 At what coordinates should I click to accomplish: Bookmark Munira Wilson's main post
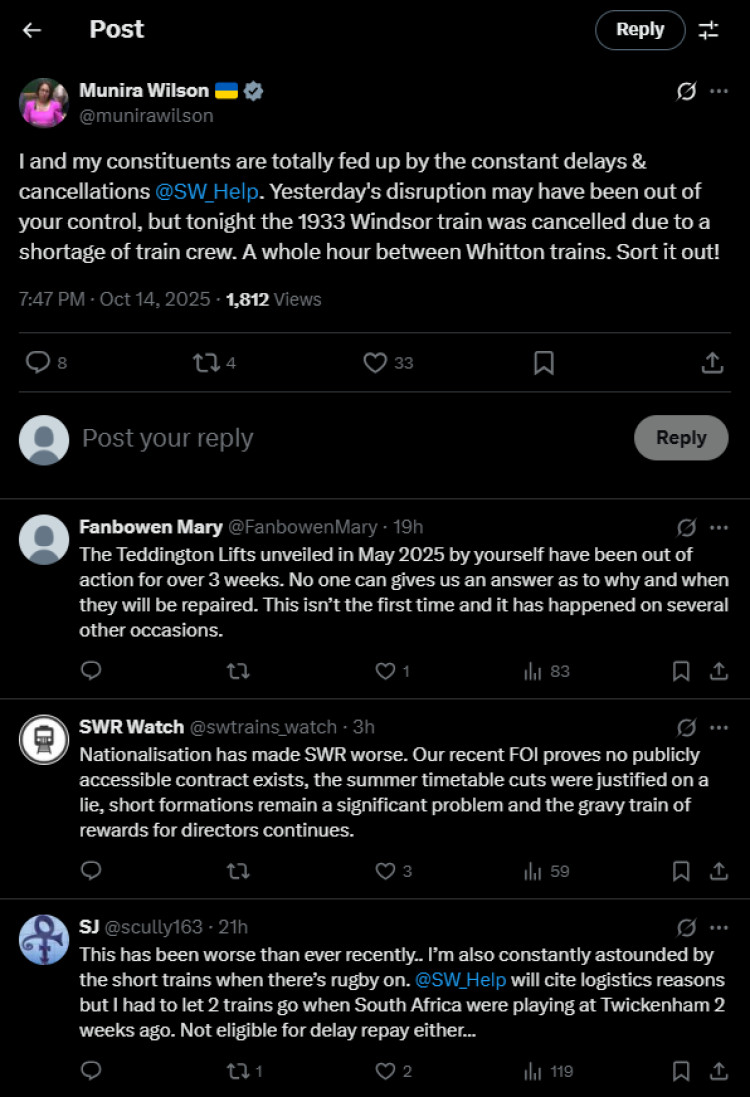click(x=544, y=362)
